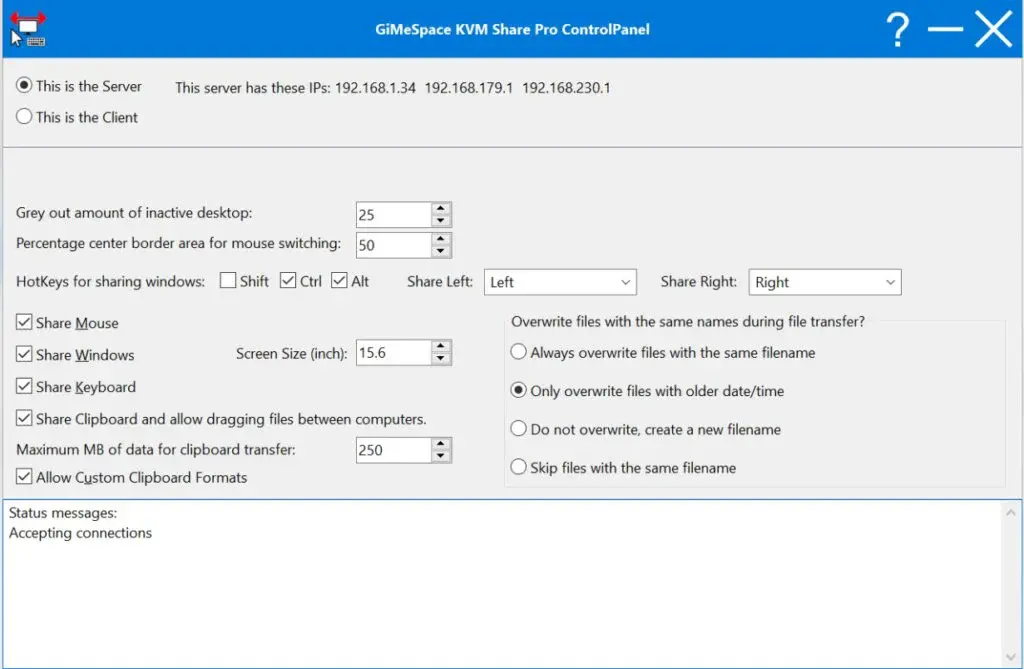Image resolution: width=1024 pixels, height=669 pixels.
Task: Open help with the question mark icon
Action: click(x=898, y=29)
